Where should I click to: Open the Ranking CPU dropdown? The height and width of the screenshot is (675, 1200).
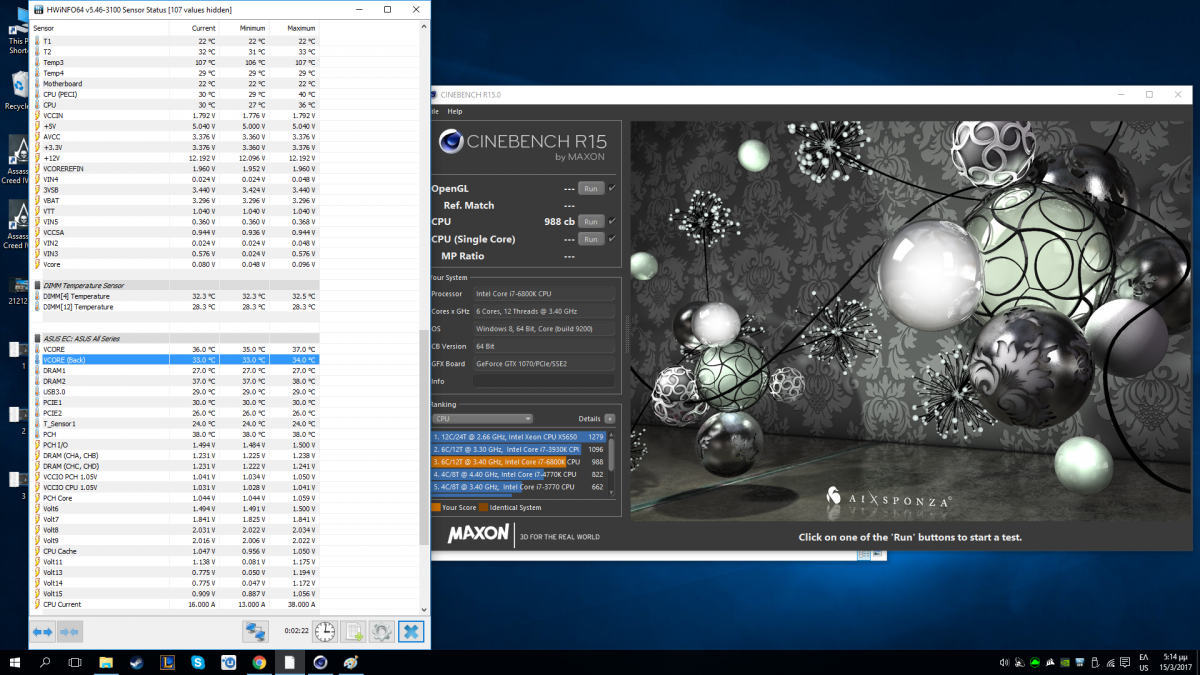pos(482,419)
